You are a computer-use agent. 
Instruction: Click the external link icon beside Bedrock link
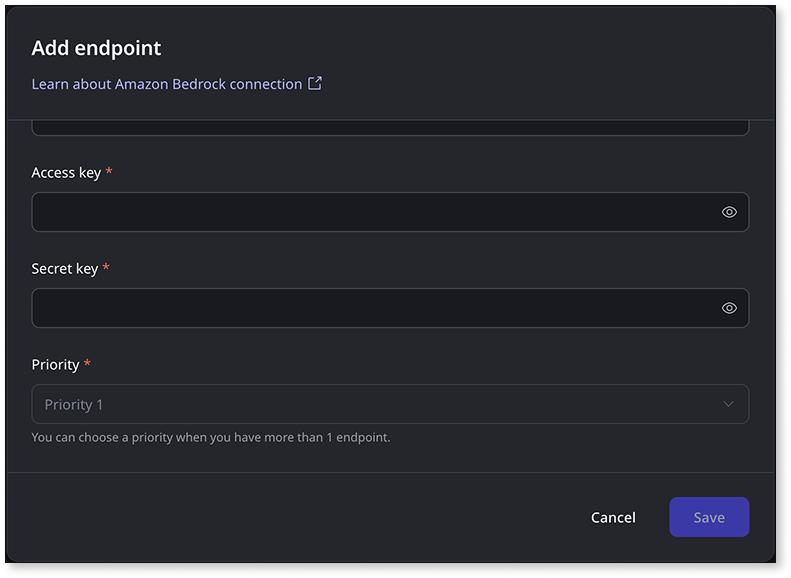[315, 84]
